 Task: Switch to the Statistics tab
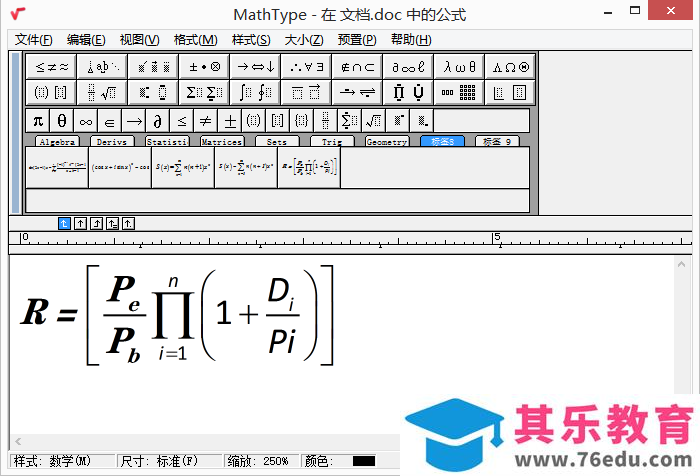click(168, 142)
